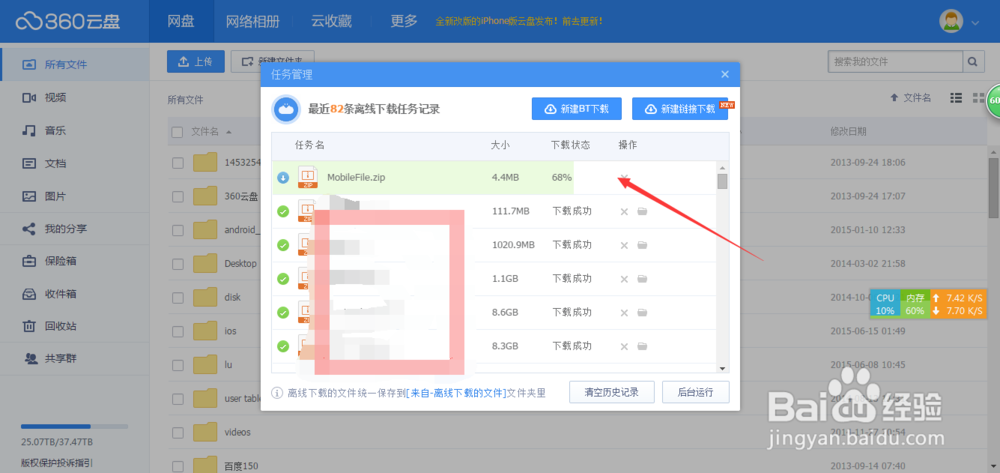Check the lu folder checkbox

point(178,365)
